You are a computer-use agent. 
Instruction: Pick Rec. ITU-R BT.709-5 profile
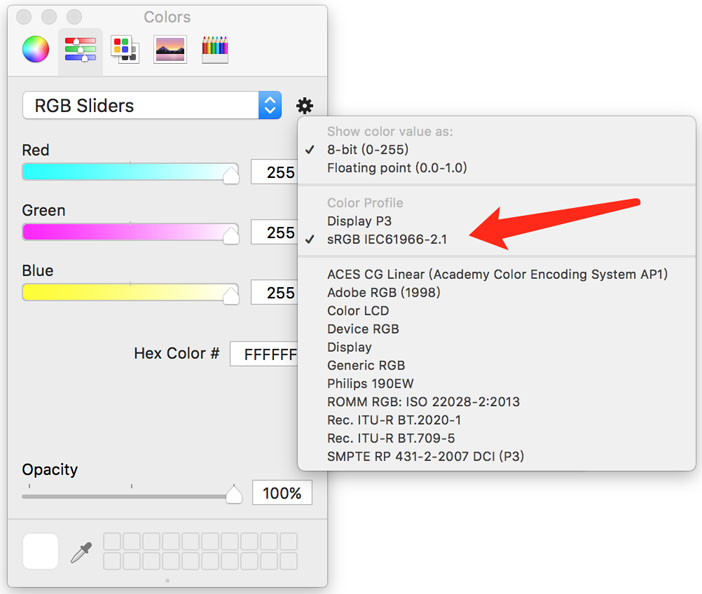pyautogui.click(x=390, y=438)
